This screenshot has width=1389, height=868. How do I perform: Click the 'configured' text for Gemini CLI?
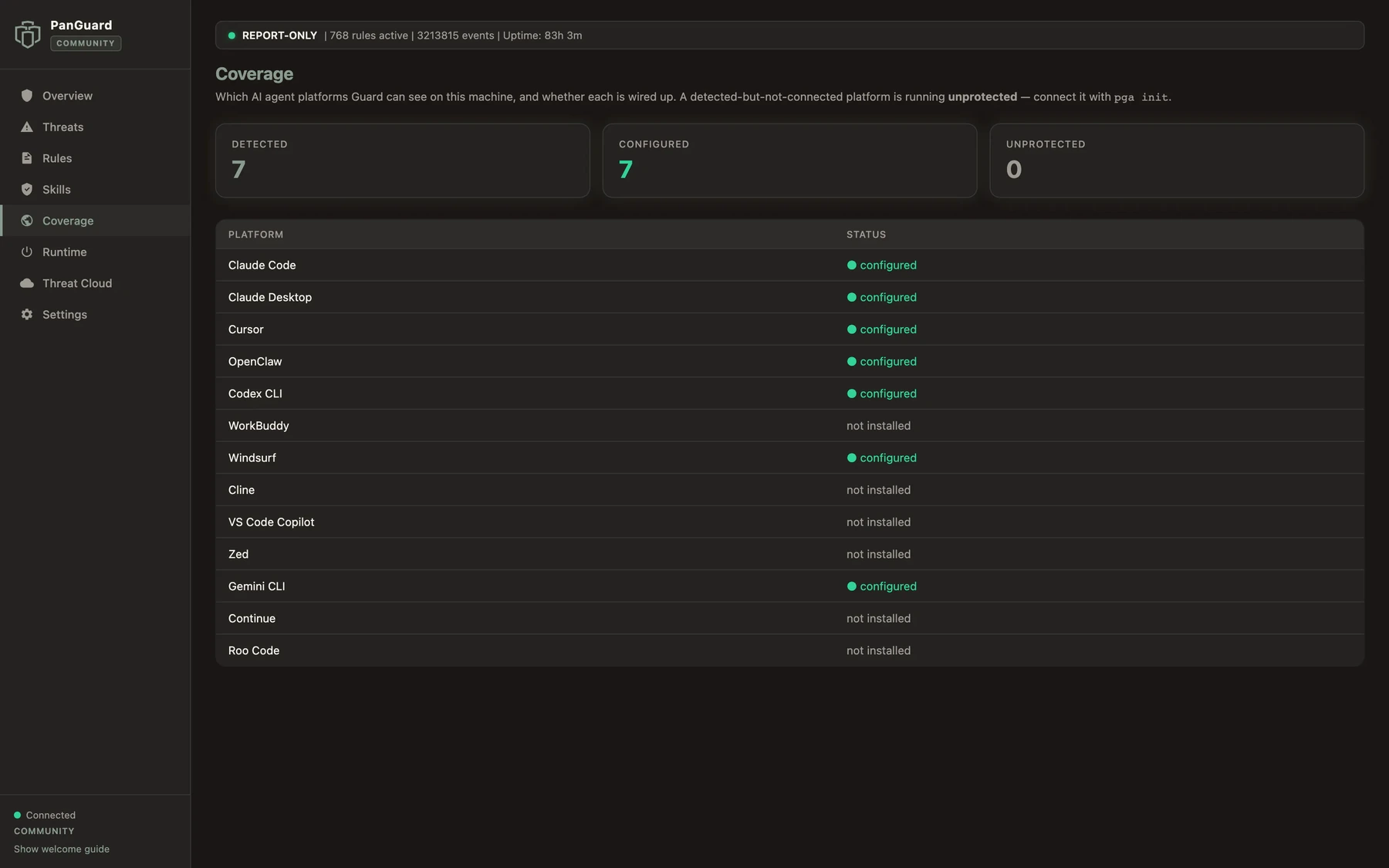[x=888, y=586]
